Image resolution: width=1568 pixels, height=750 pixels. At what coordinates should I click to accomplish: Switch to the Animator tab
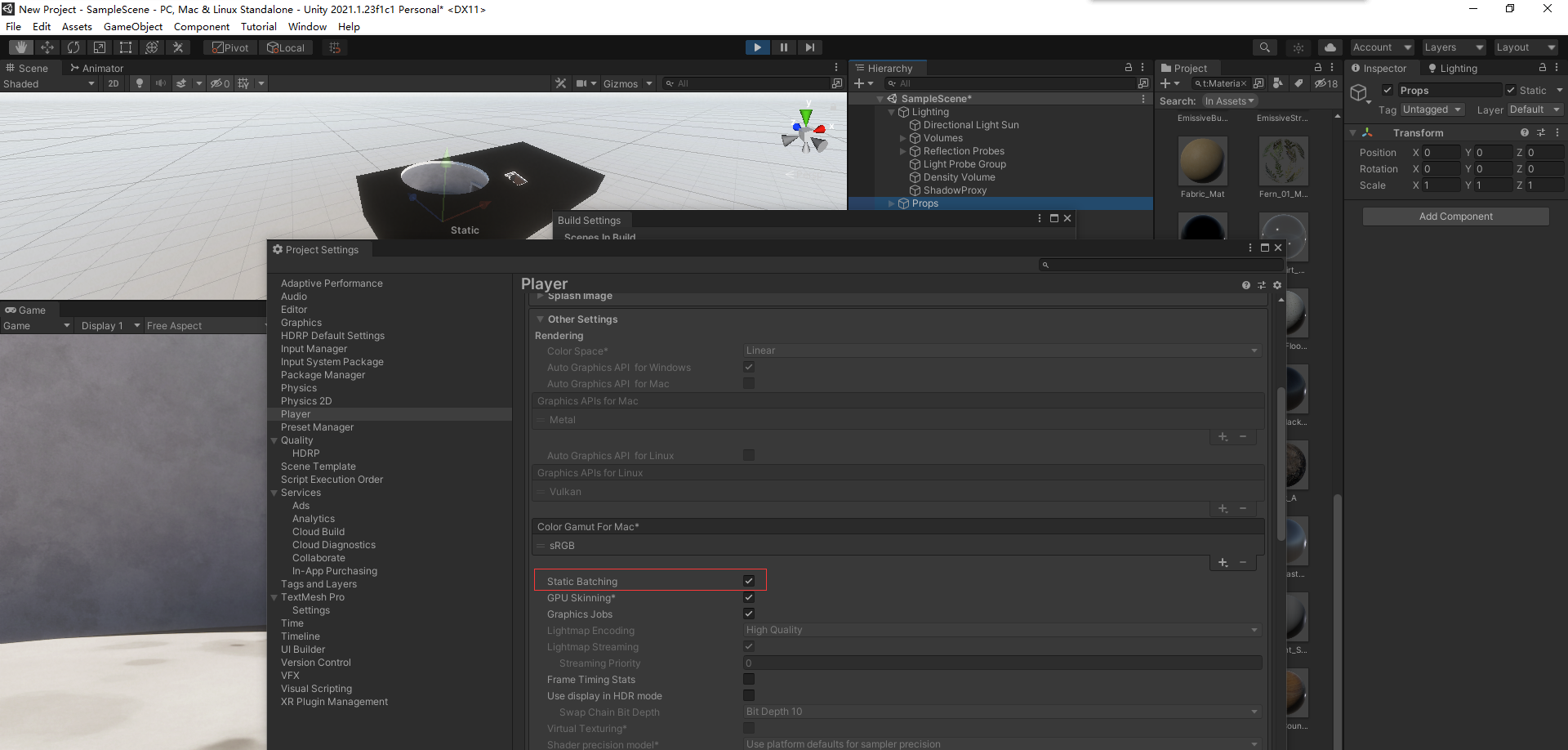coord(96,68)
